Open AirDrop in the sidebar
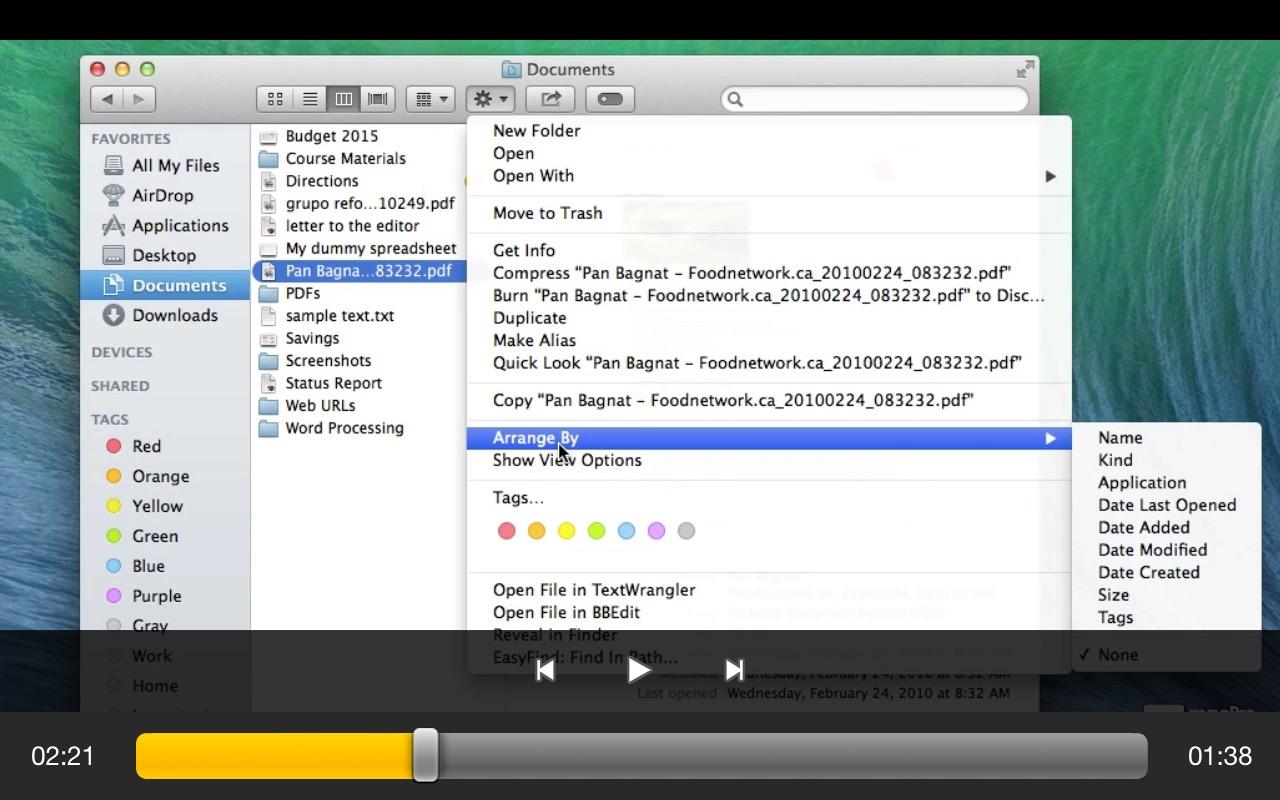This screenshot has height=800, width=1280. tap(162, 196)
